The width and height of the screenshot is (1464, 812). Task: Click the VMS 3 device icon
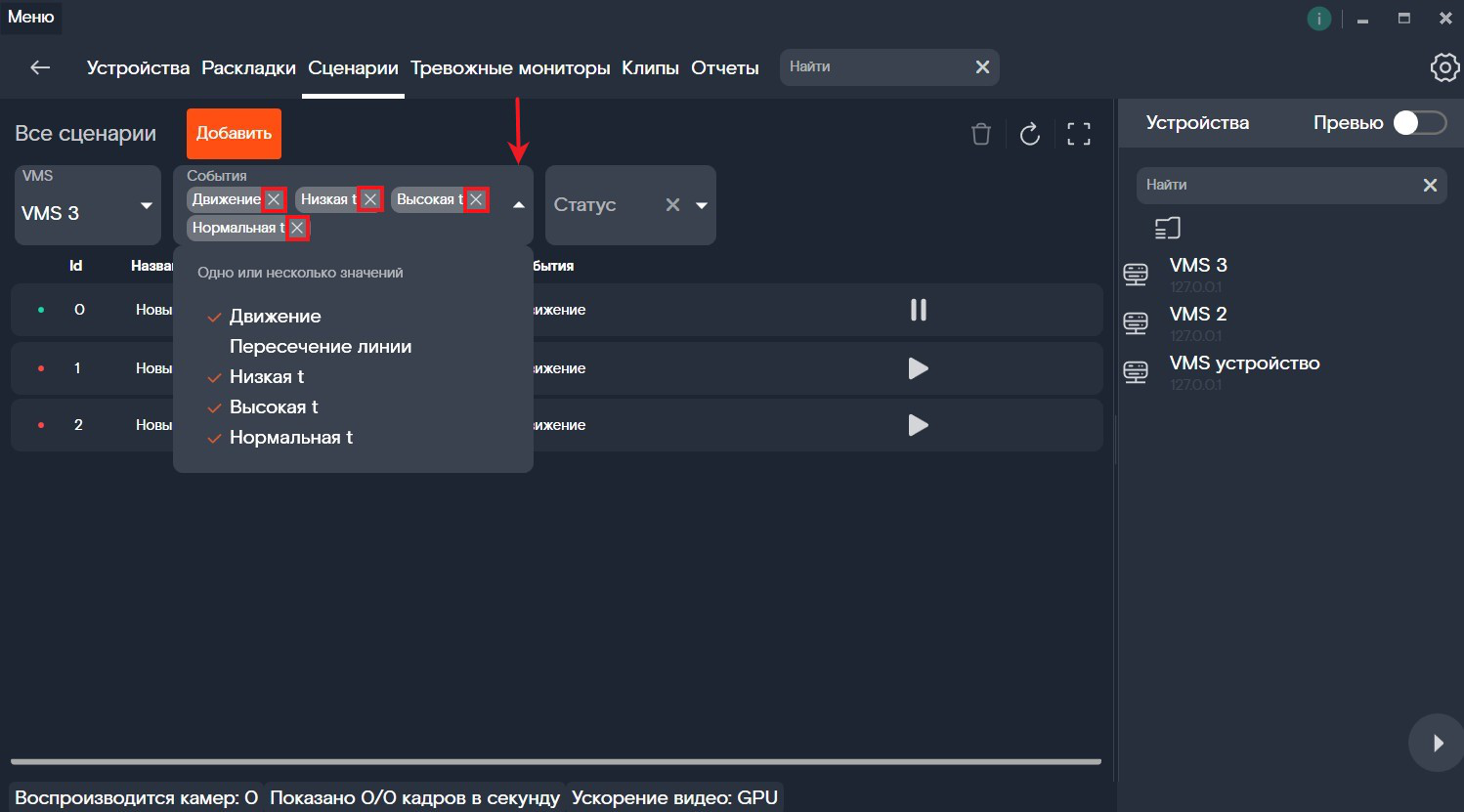(x=1136, y=275)
